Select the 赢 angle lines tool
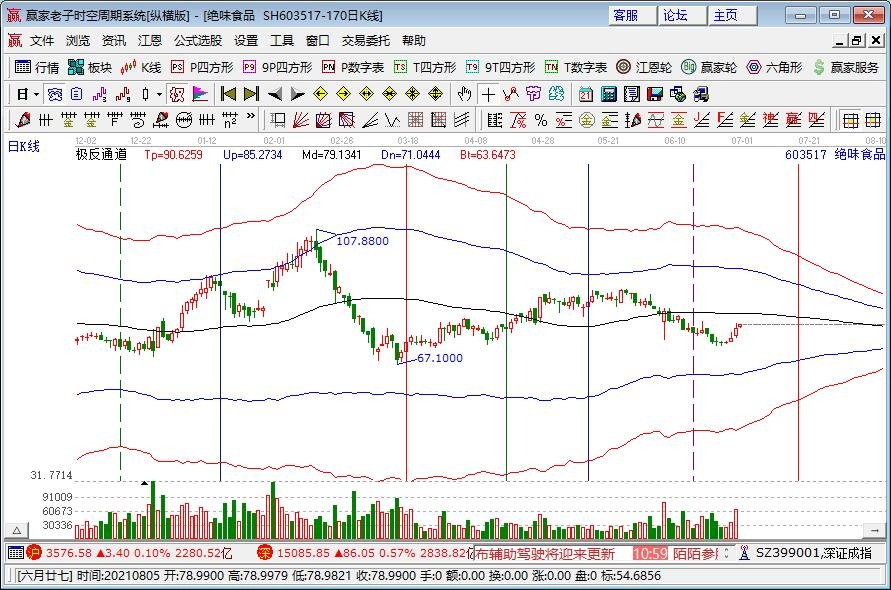The image size is (891, 590). tap(793, 121)
